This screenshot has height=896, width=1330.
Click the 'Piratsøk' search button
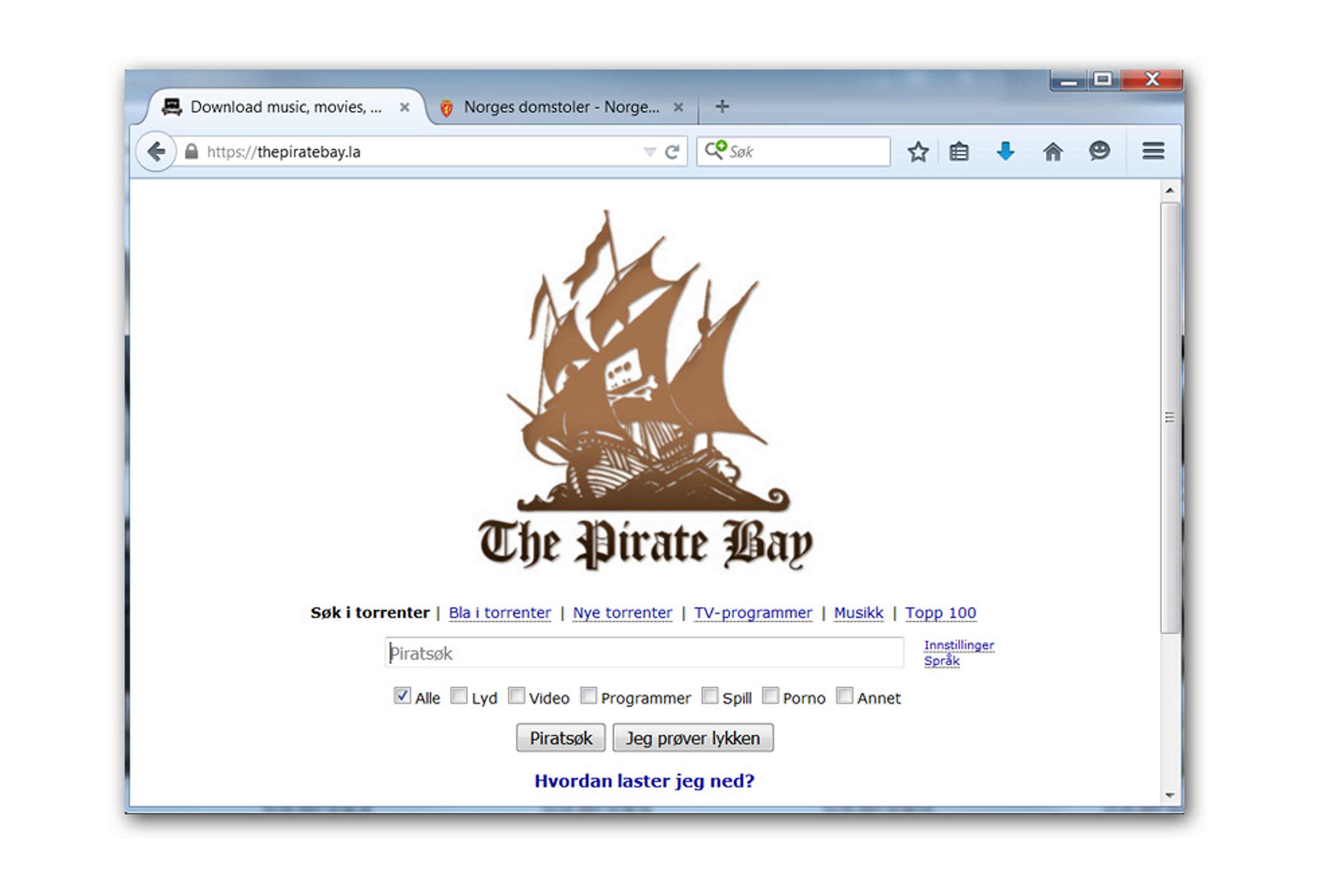[561, 738]
